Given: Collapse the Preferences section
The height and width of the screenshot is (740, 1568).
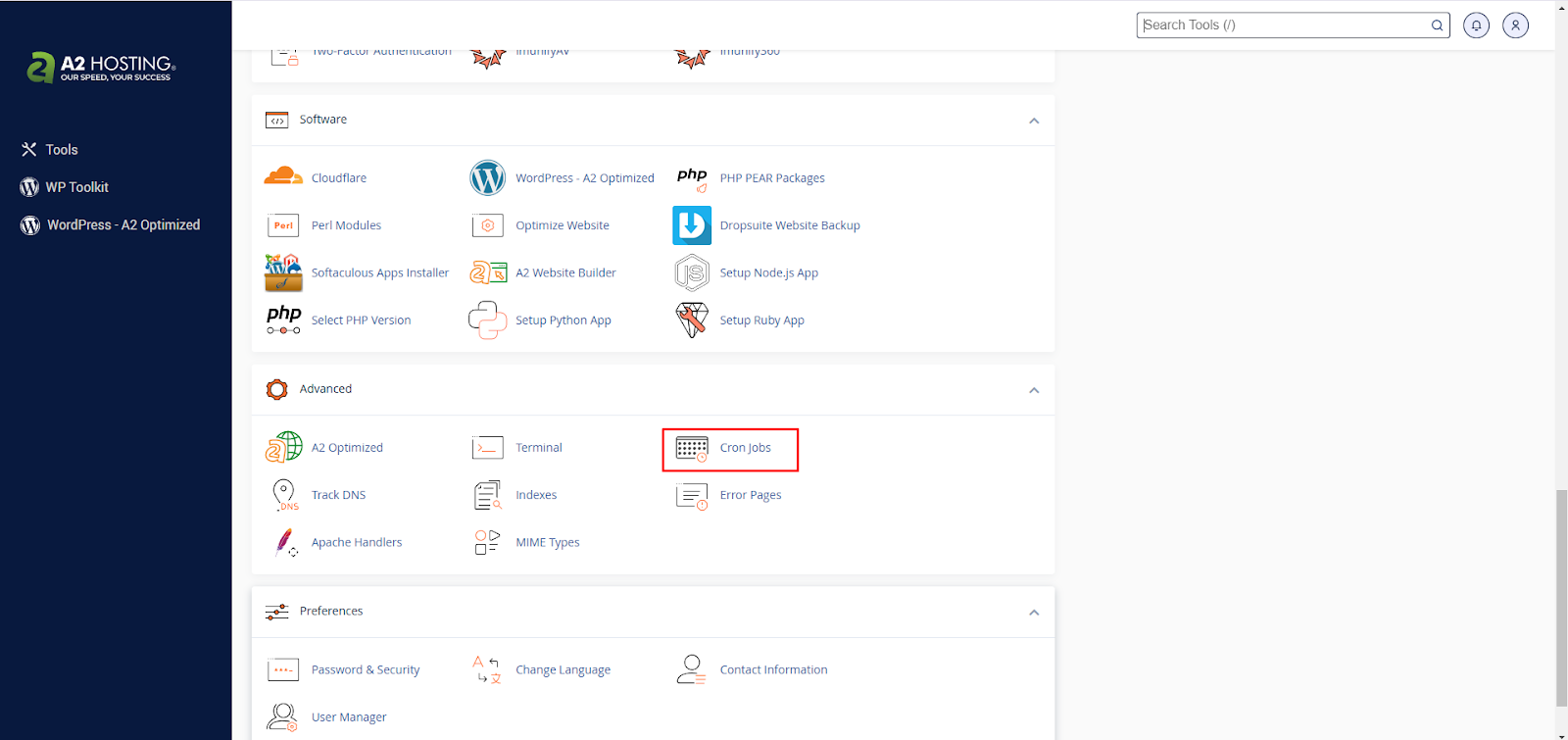Looking at the screenshot, I should 1034,613.
